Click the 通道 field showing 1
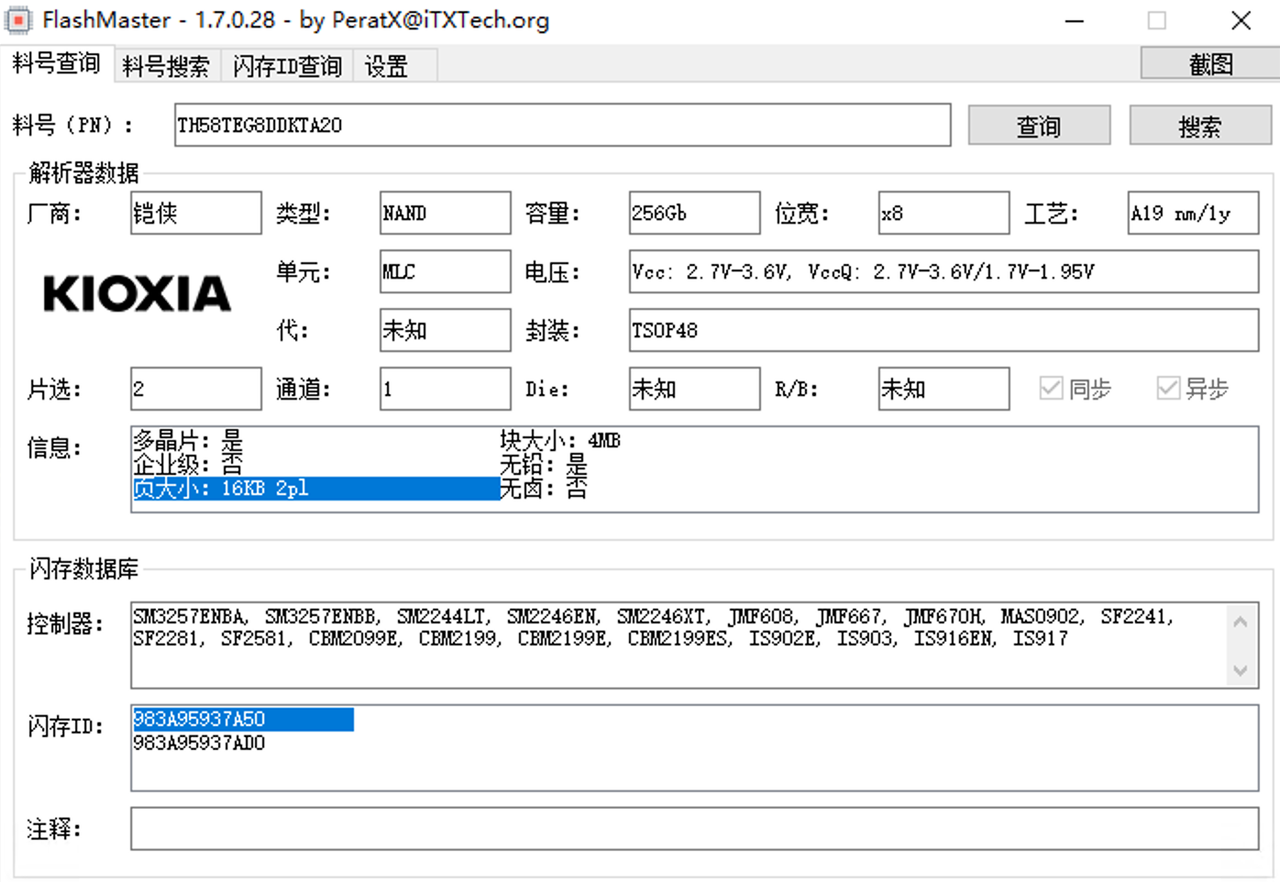The image size is (1280, 882). coord(445,389)
